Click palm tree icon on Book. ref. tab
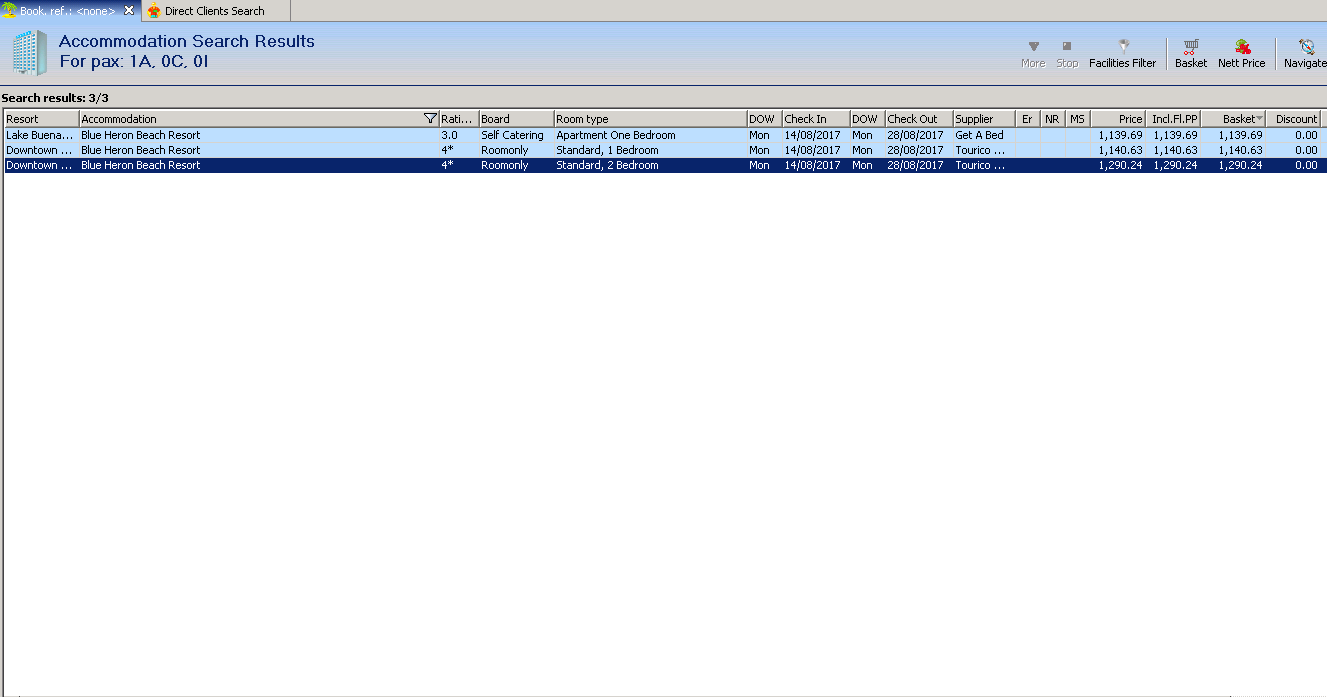 9,11
